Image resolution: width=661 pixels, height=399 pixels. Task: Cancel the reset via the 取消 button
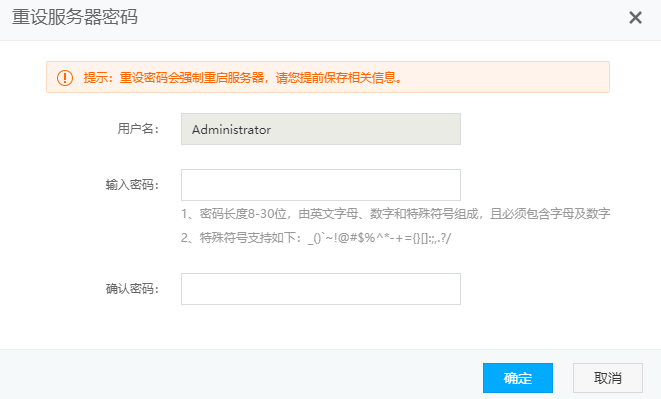click(x=607, y=378)
